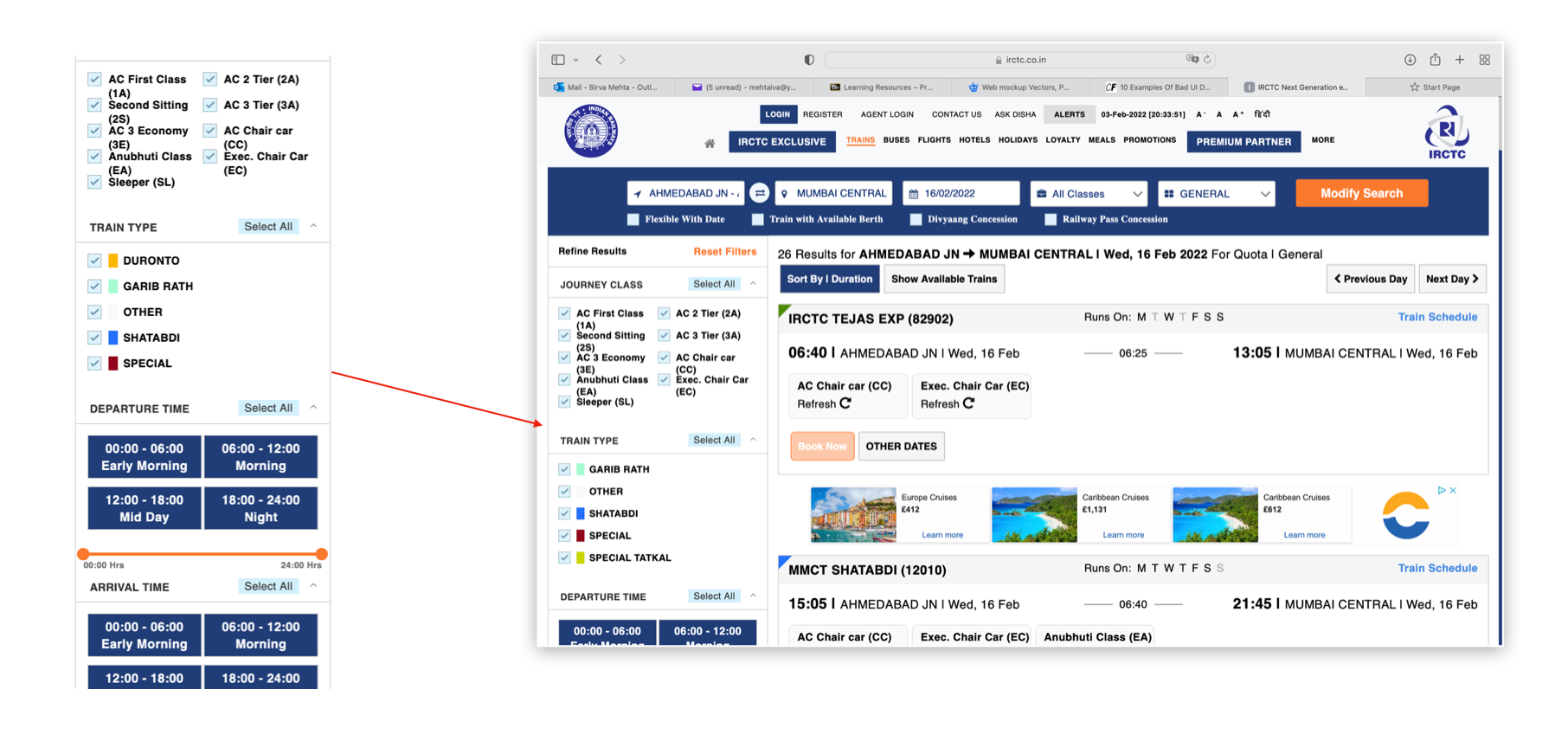This screenshot has height=741, width=1568.
Task: Open the IRCTC logo at top right
Action: tap(1447, 132)
